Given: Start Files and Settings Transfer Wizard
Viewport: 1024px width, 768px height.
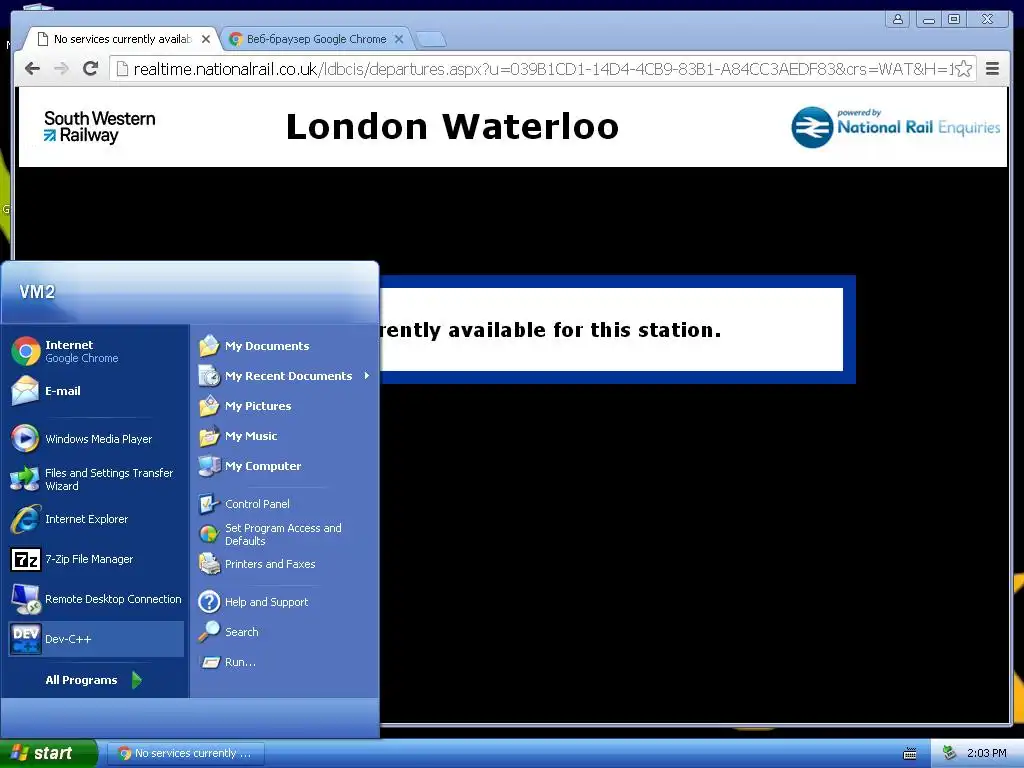Looking at the screenshot, I should pos(95,479).
